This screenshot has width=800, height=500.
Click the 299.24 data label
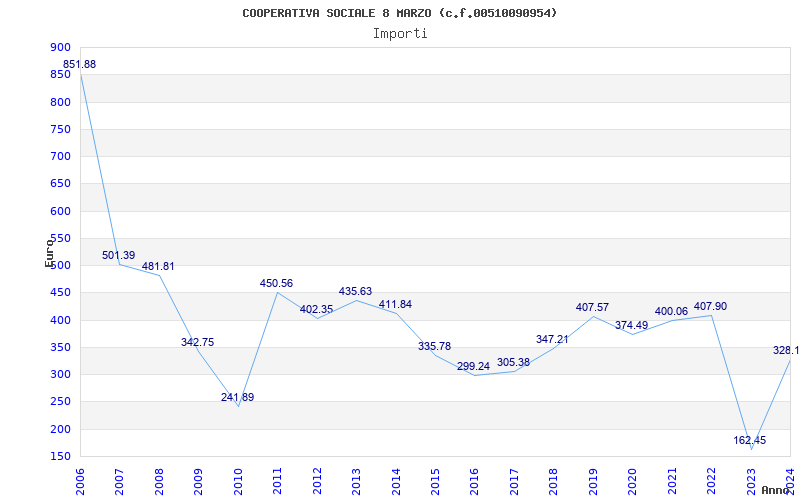pyautogui.click(x=473, y=366)
